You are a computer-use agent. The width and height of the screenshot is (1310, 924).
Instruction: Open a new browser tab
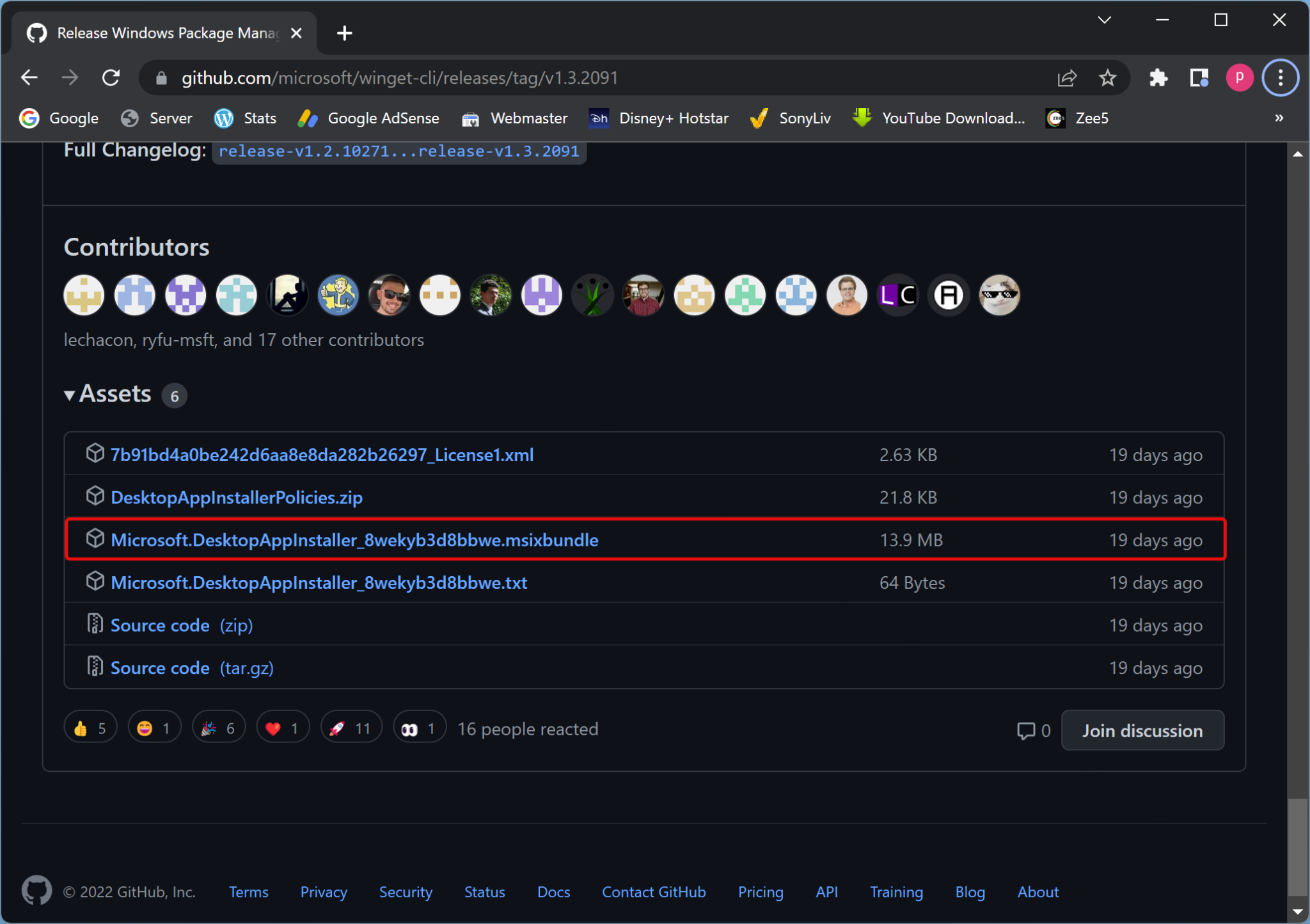(344, 33)
